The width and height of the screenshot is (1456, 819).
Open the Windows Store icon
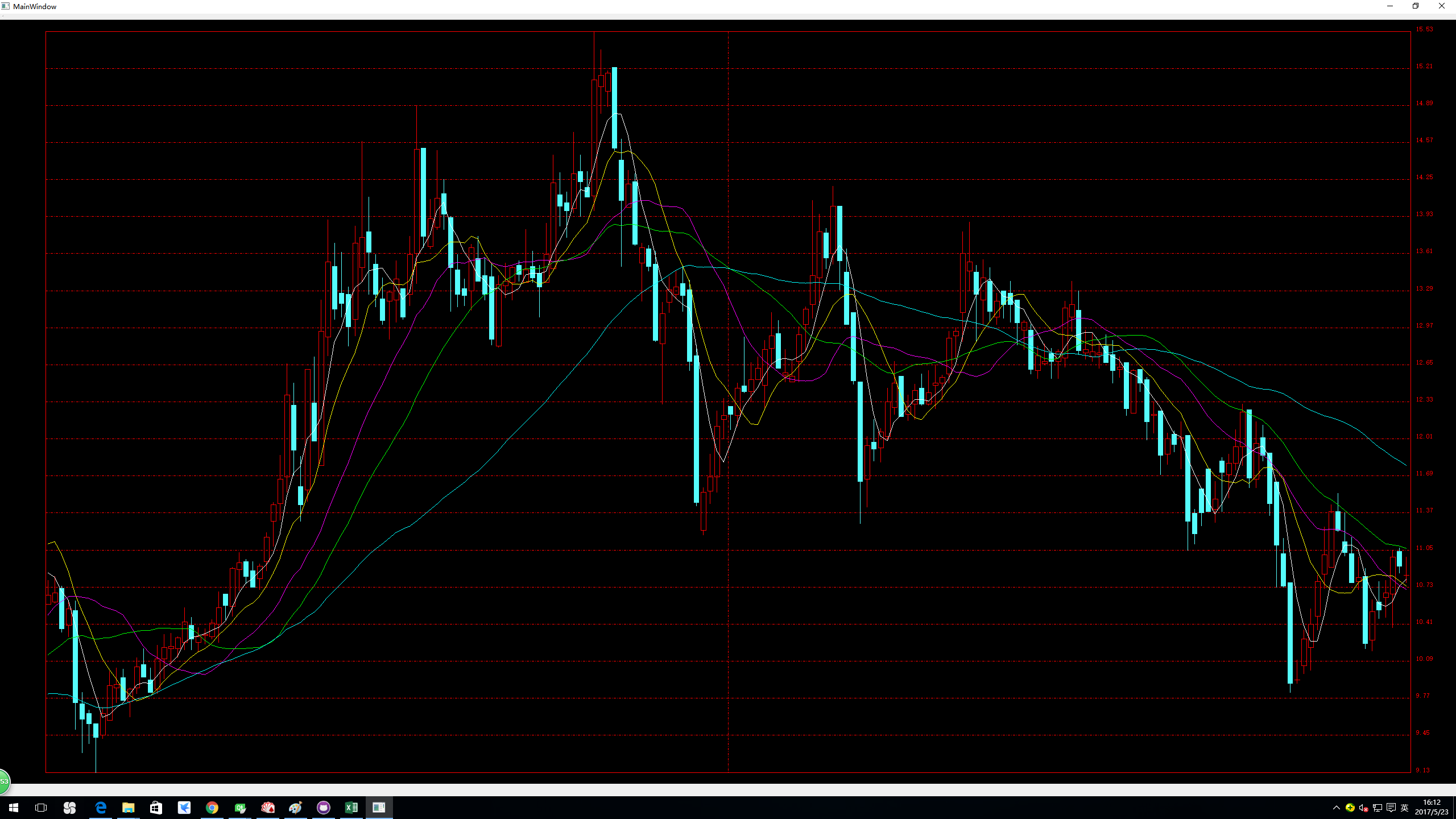coord(156,808)
